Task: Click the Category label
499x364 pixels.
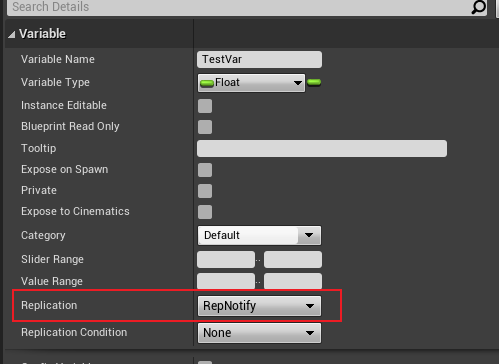Action: point(43,235)
